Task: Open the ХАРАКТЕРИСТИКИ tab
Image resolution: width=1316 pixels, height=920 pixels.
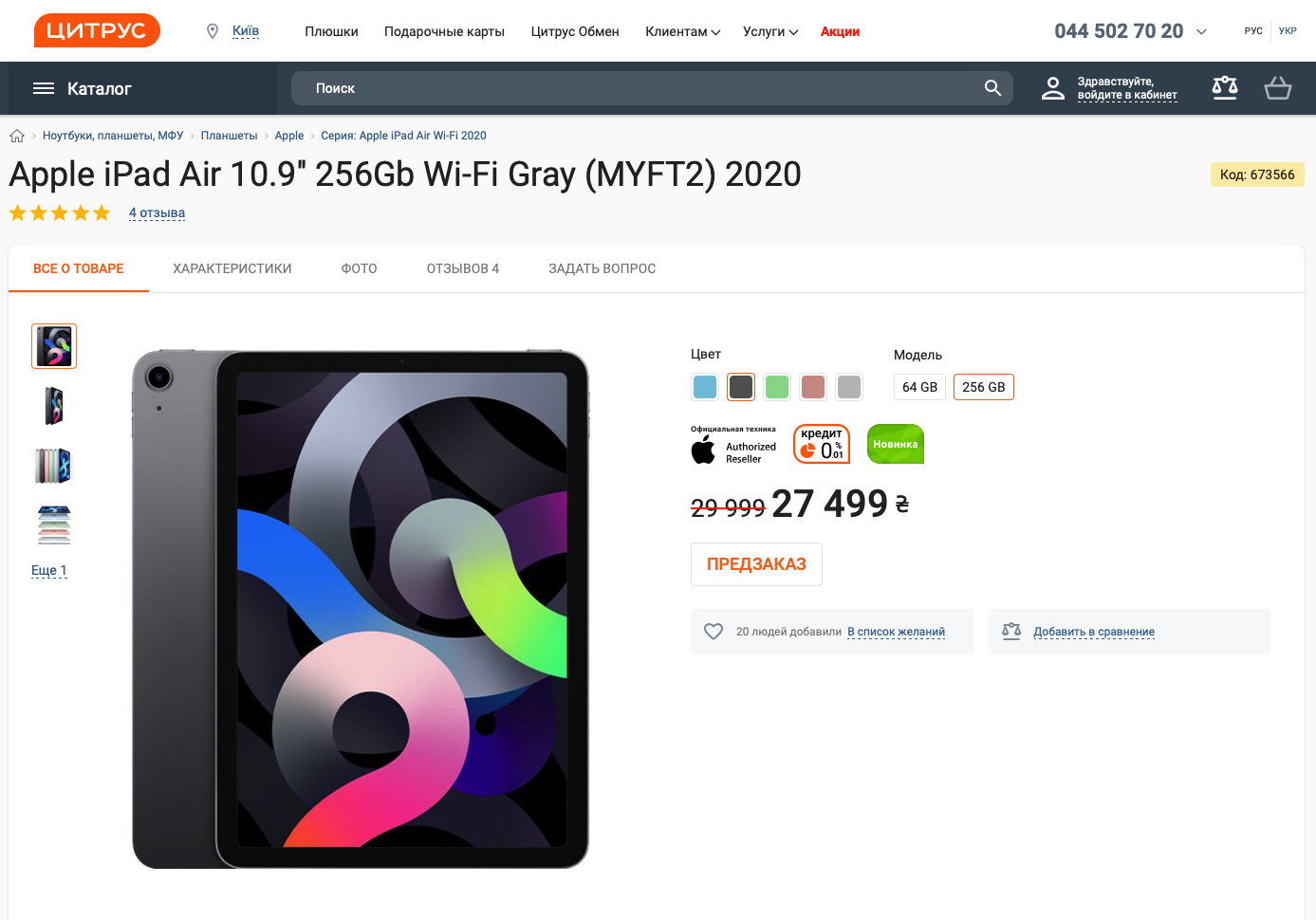Action: 232,268
